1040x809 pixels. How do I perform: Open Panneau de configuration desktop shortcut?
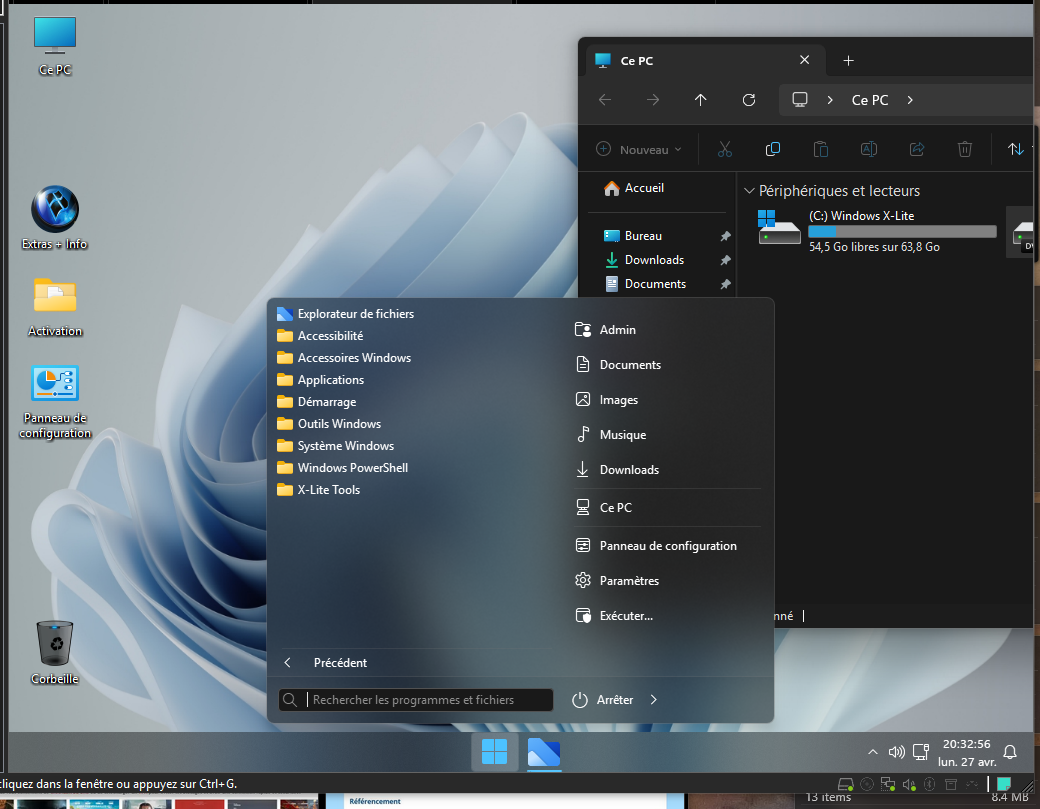tap(55, 402)
